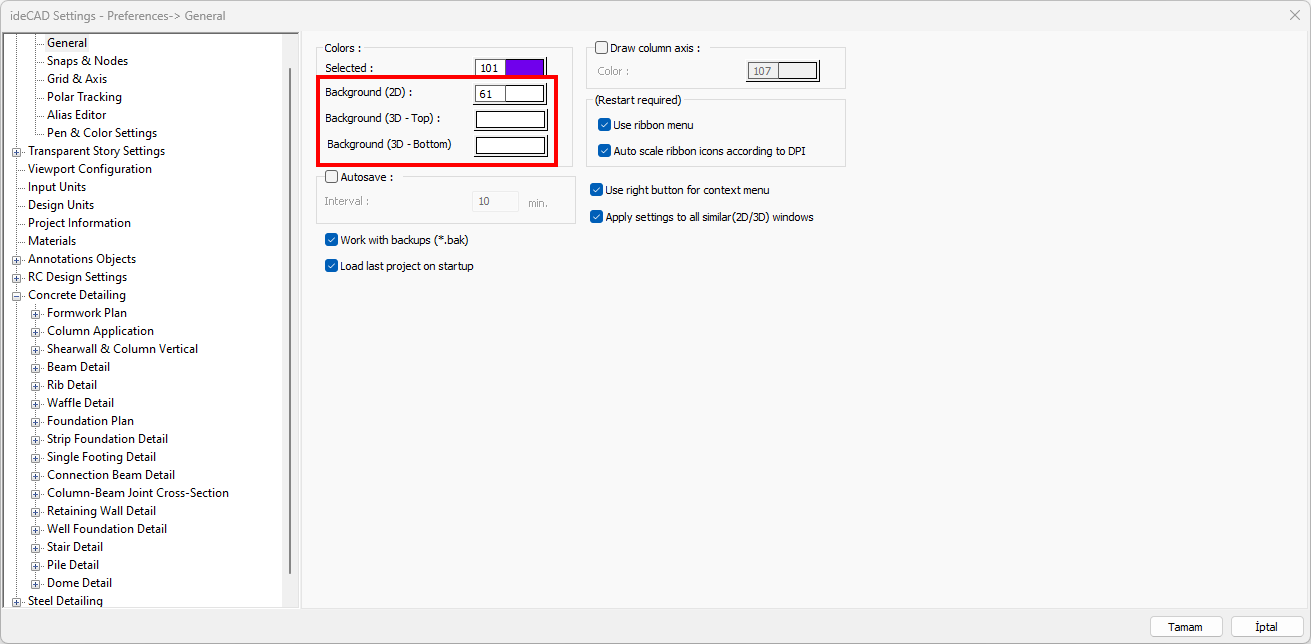This screenshot has width=1311, height=644.
Task: Select General in settings tree
Action: 67,43
